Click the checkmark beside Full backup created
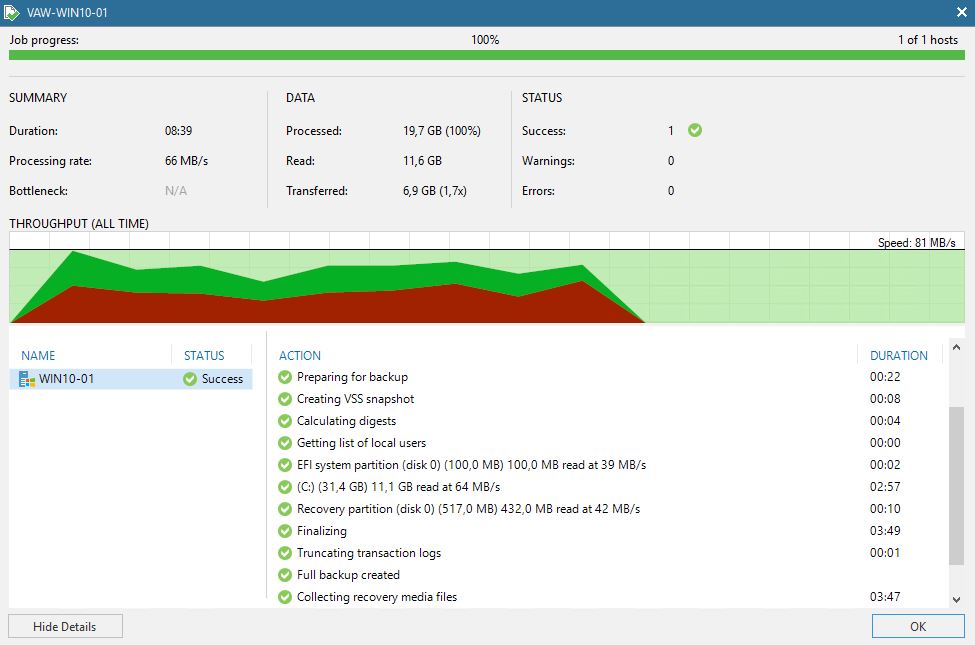This screenshot has height=645, width=975. pos(285,575)
